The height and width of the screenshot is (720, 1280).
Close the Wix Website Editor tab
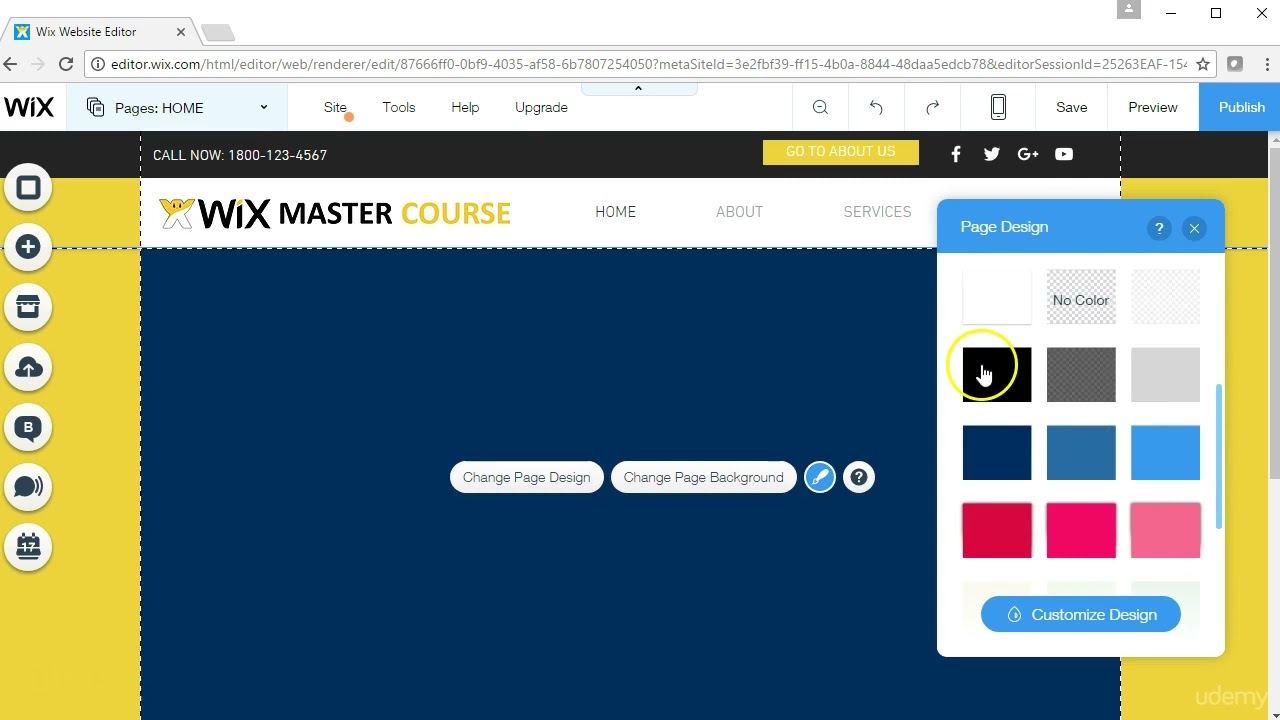click(181, 32)
